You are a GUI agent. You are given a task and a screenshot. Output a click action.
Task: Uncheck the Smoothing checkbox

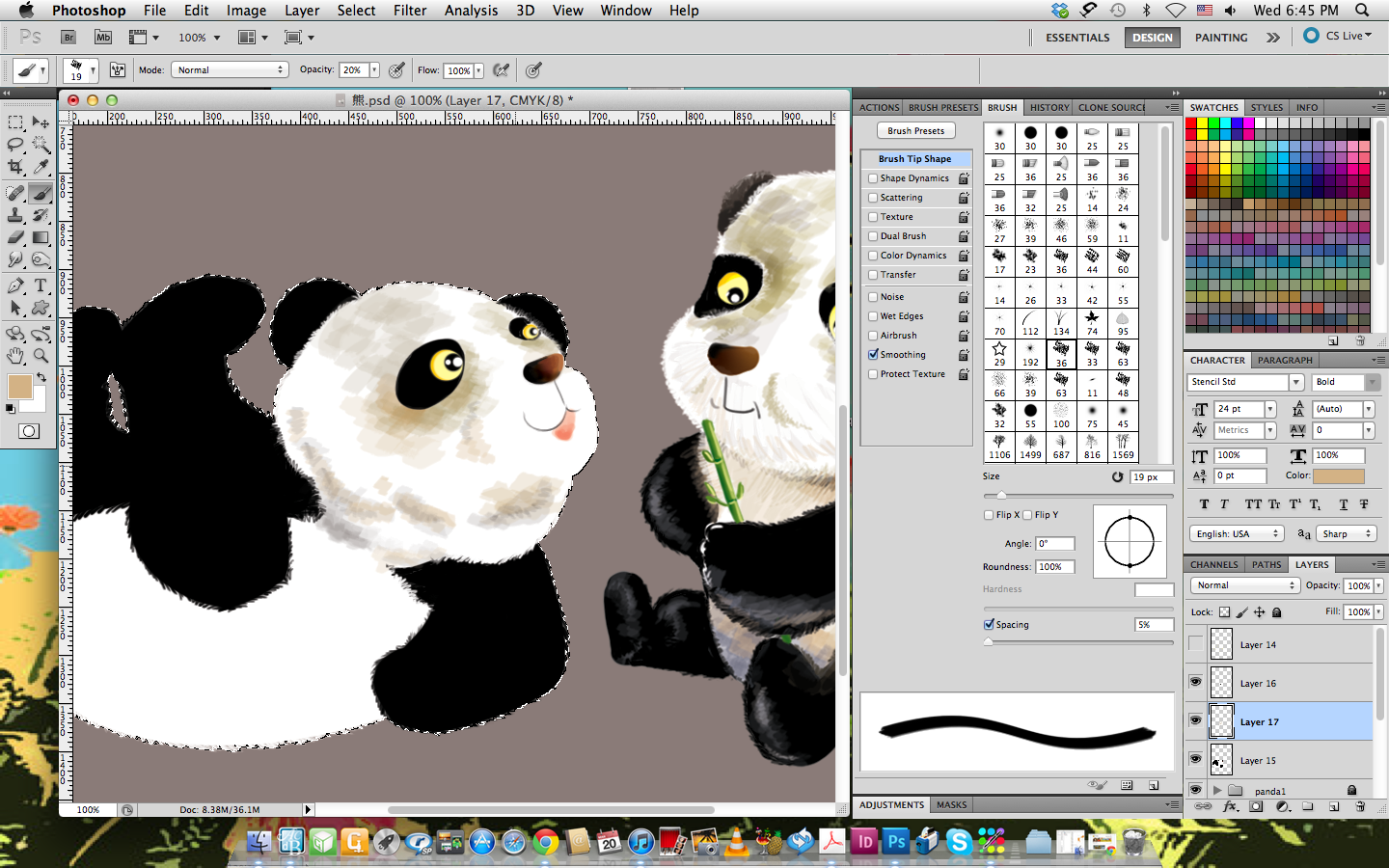pos(873,355)
